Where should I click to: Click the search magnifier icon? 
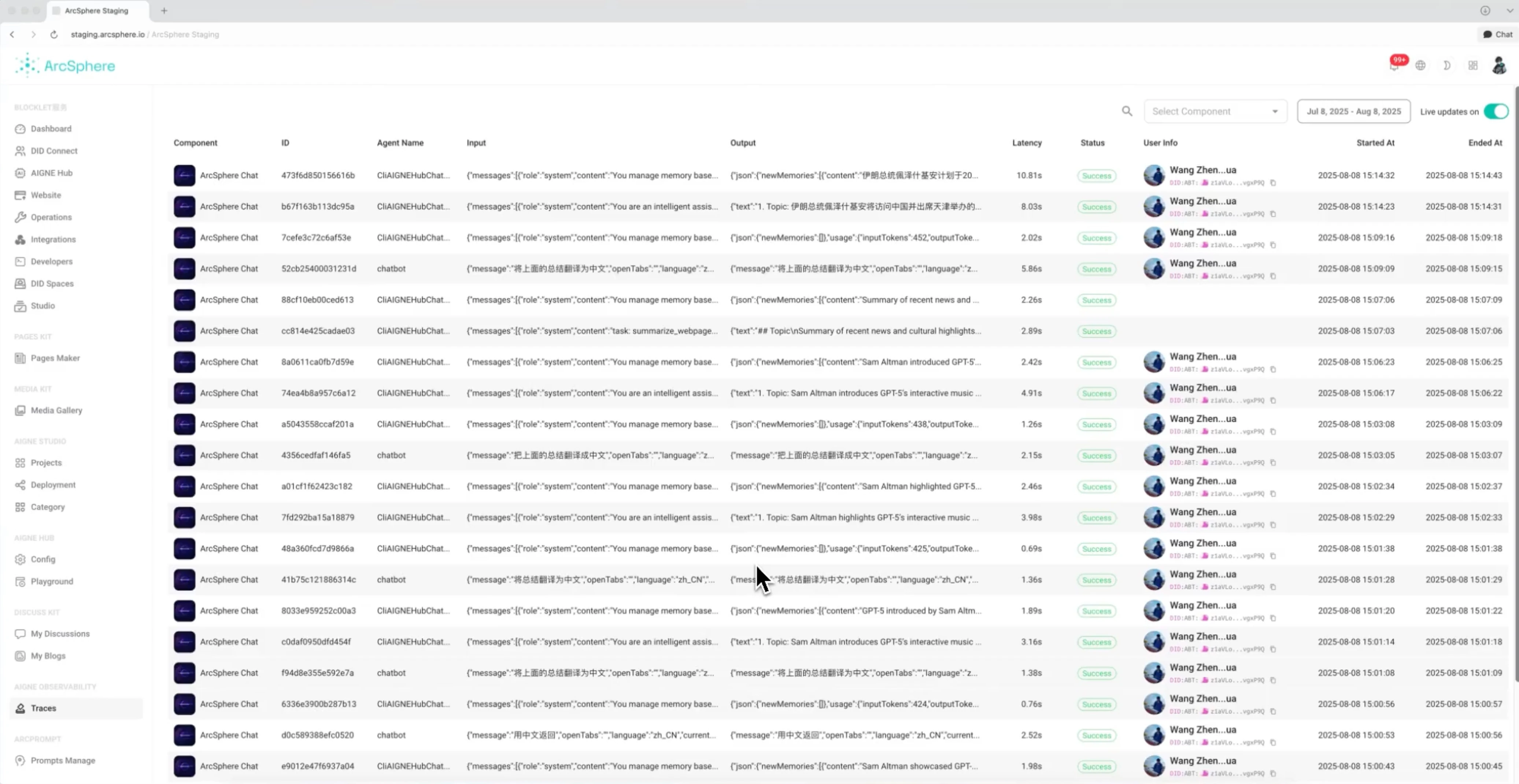pyautogui.click(x=1127, y=111)
